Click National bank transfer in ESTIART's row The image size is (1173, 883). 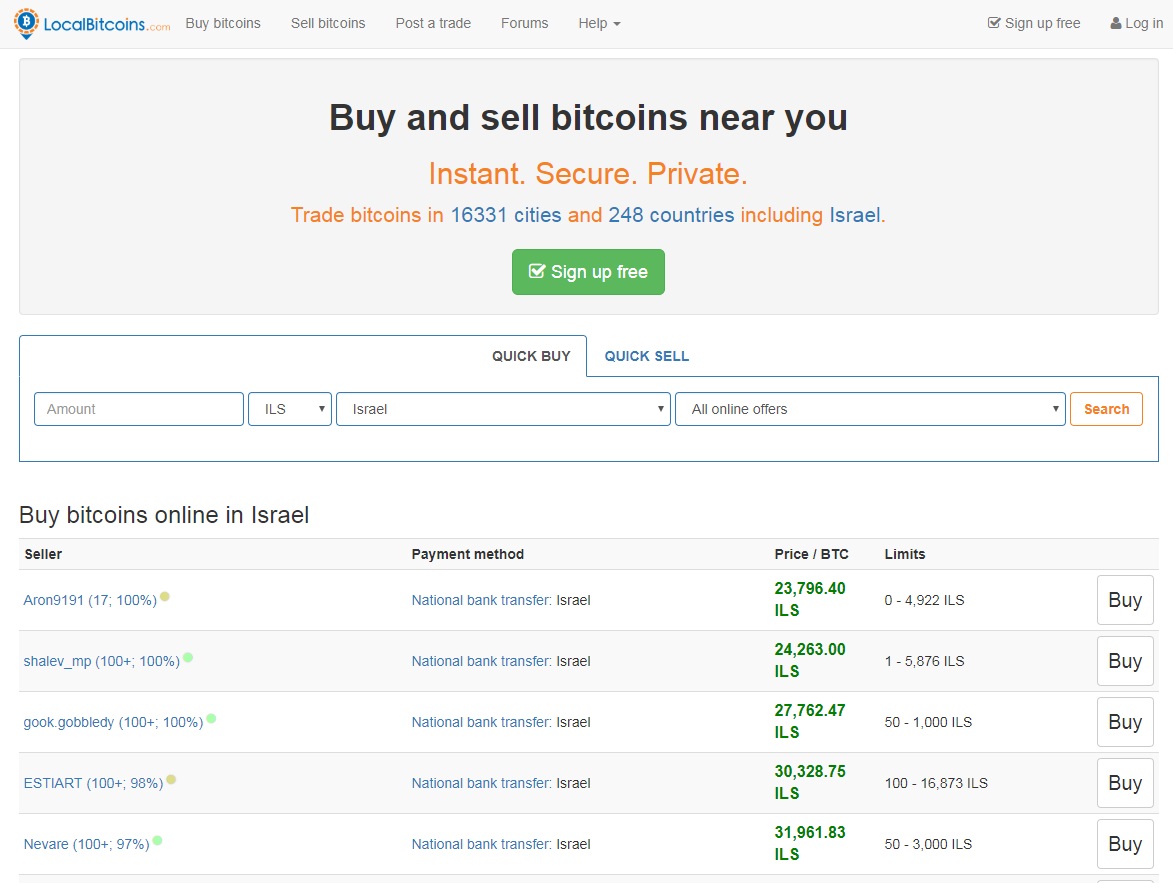coord(481,783)
